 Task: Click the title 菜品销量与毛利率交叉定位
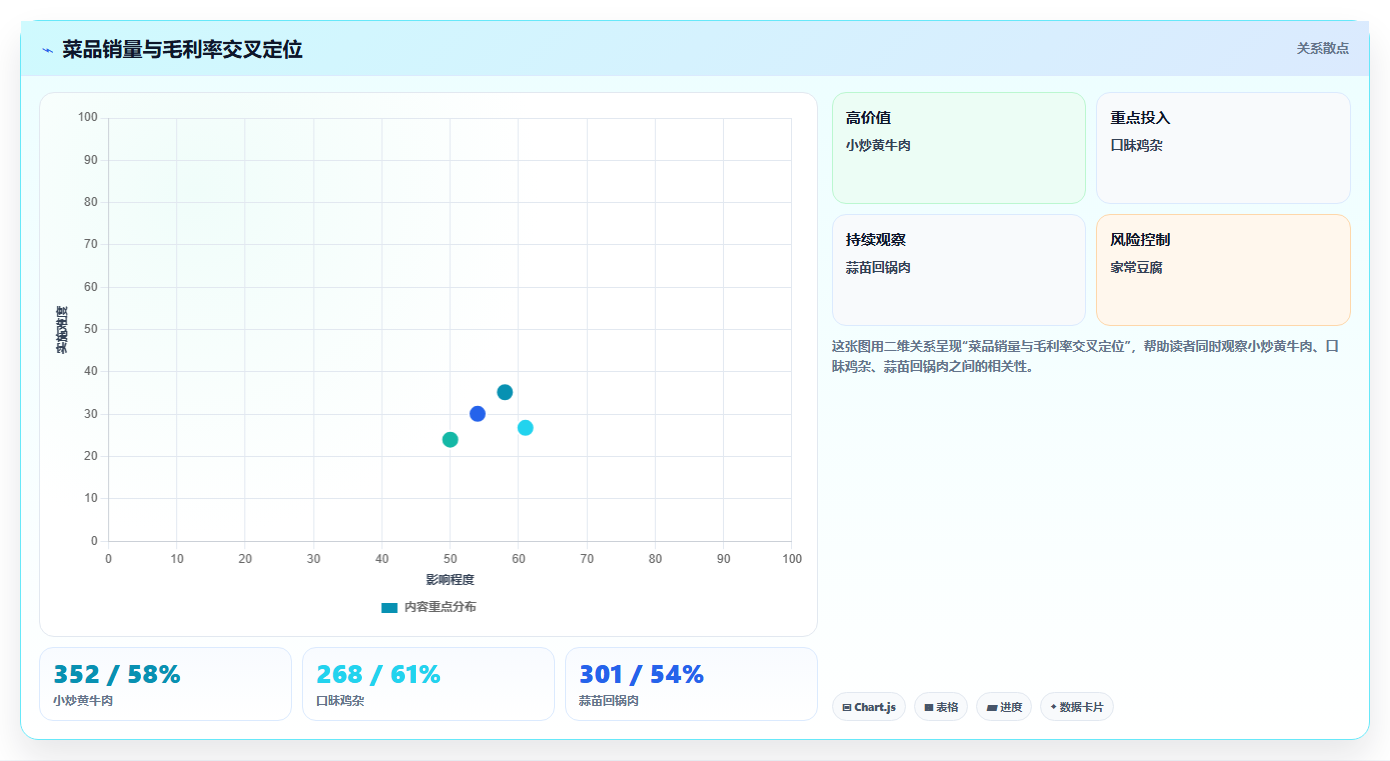pyautogui.click(x=182, y=49)
